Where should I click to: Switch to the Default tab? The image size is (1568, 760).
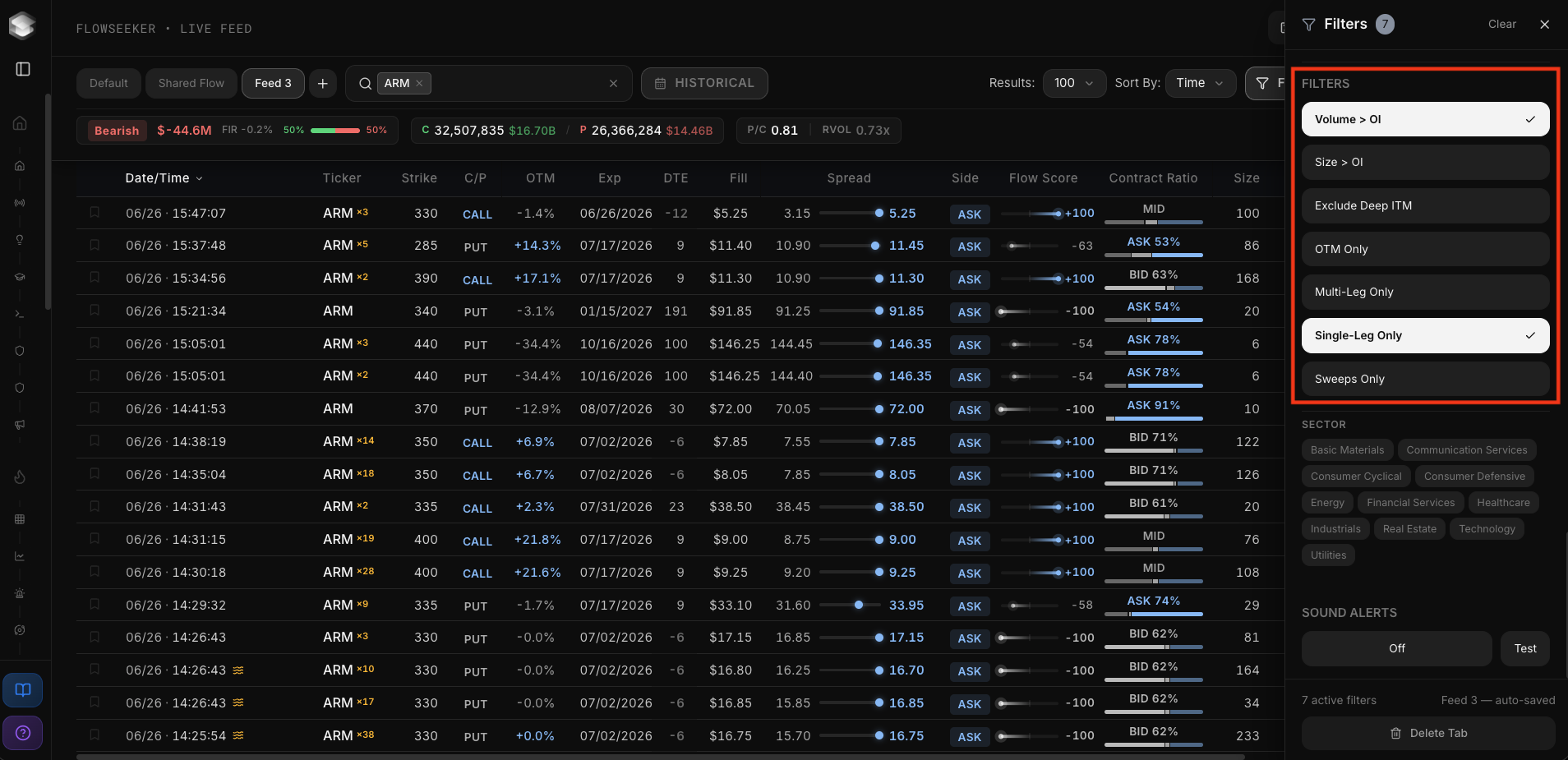(x=108, y=84)
